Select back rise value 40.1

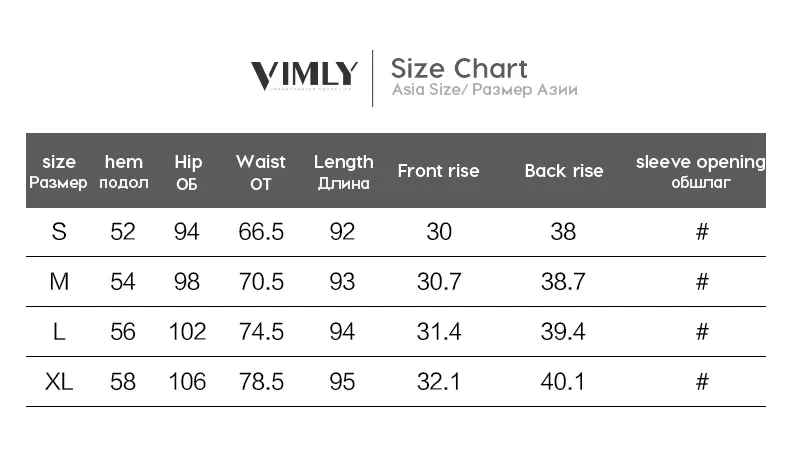point(563,381)
